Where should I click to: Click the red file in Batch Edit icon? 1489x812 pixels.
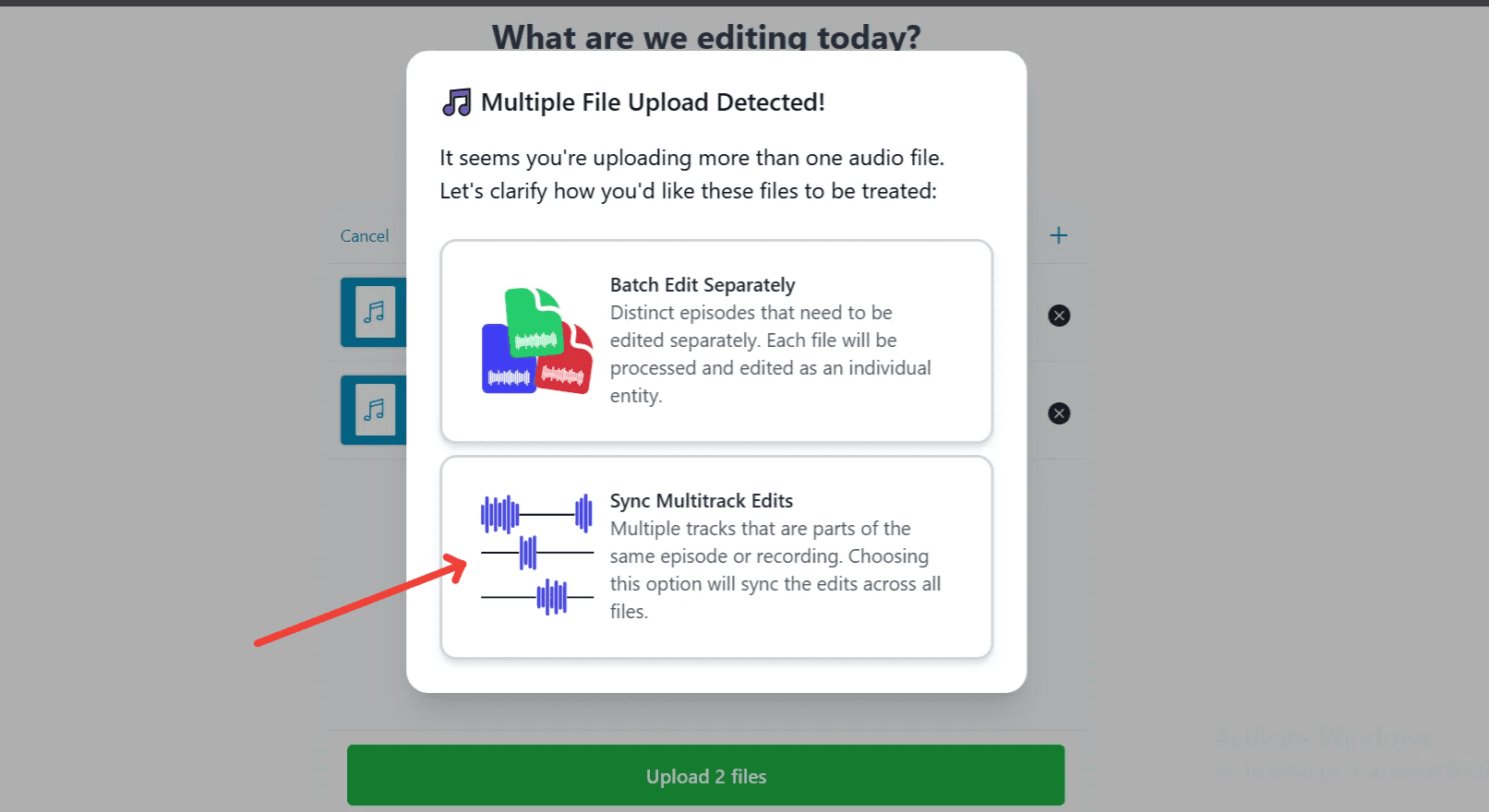point(568,366)
